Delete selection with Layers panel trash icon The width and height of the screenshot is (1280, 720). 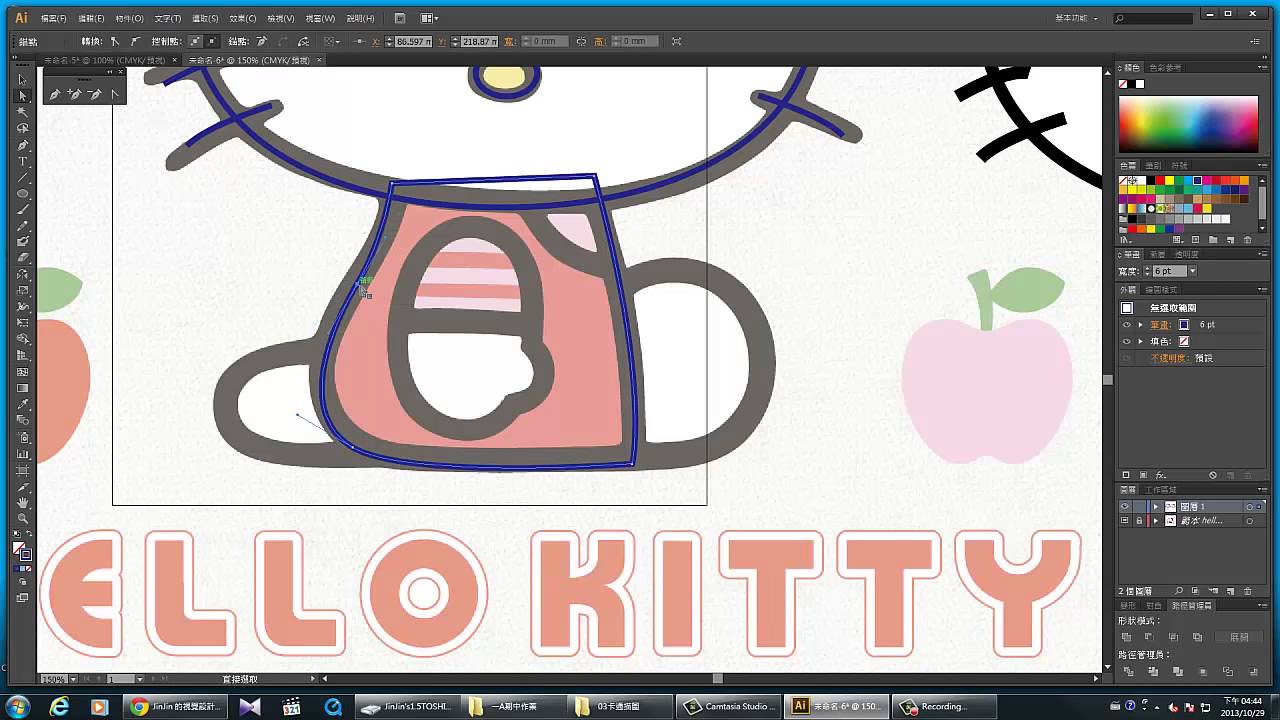[1247, 591]
